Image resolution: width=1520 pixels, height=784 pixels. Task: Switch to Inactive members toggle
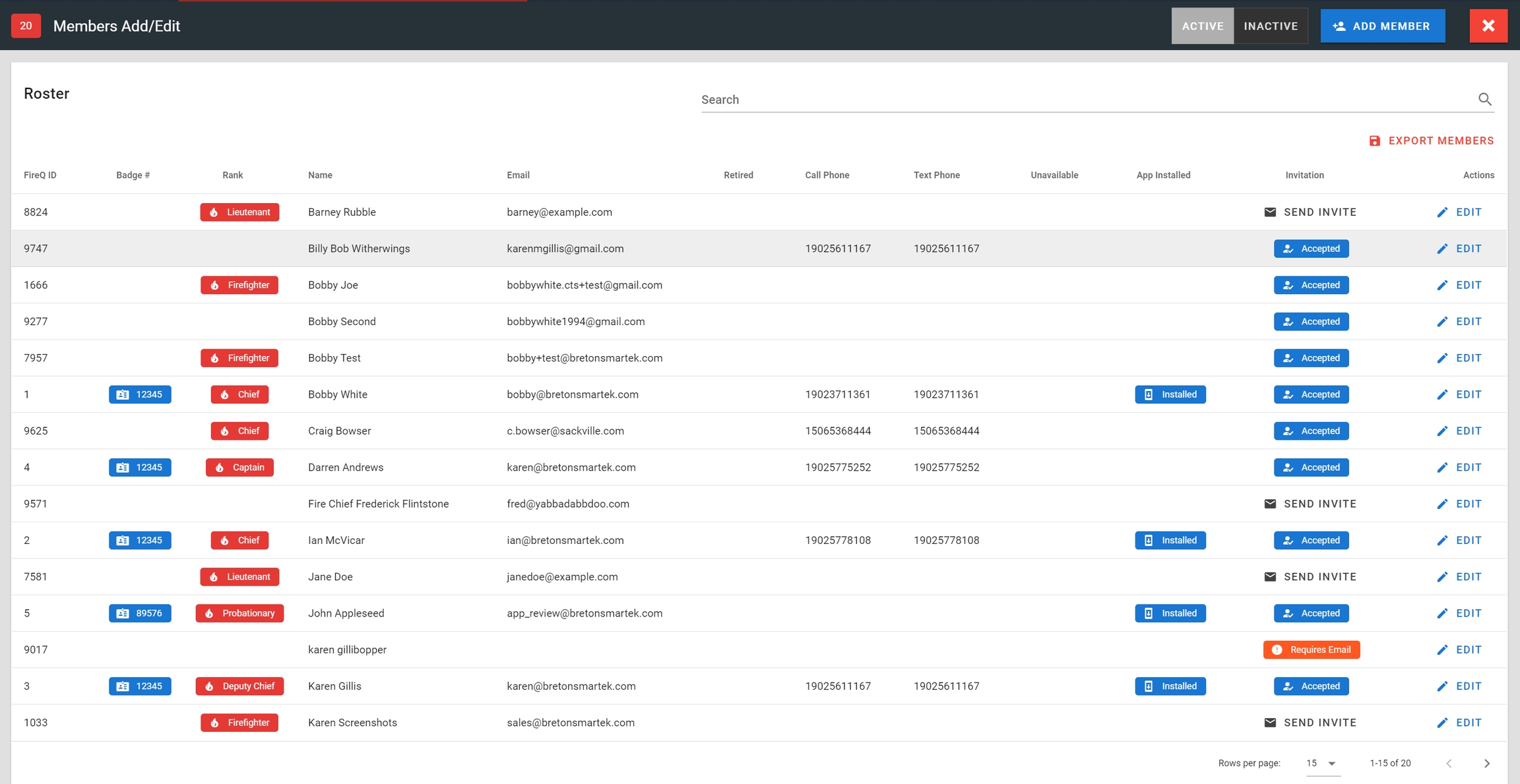click(x=1271, y=26)
